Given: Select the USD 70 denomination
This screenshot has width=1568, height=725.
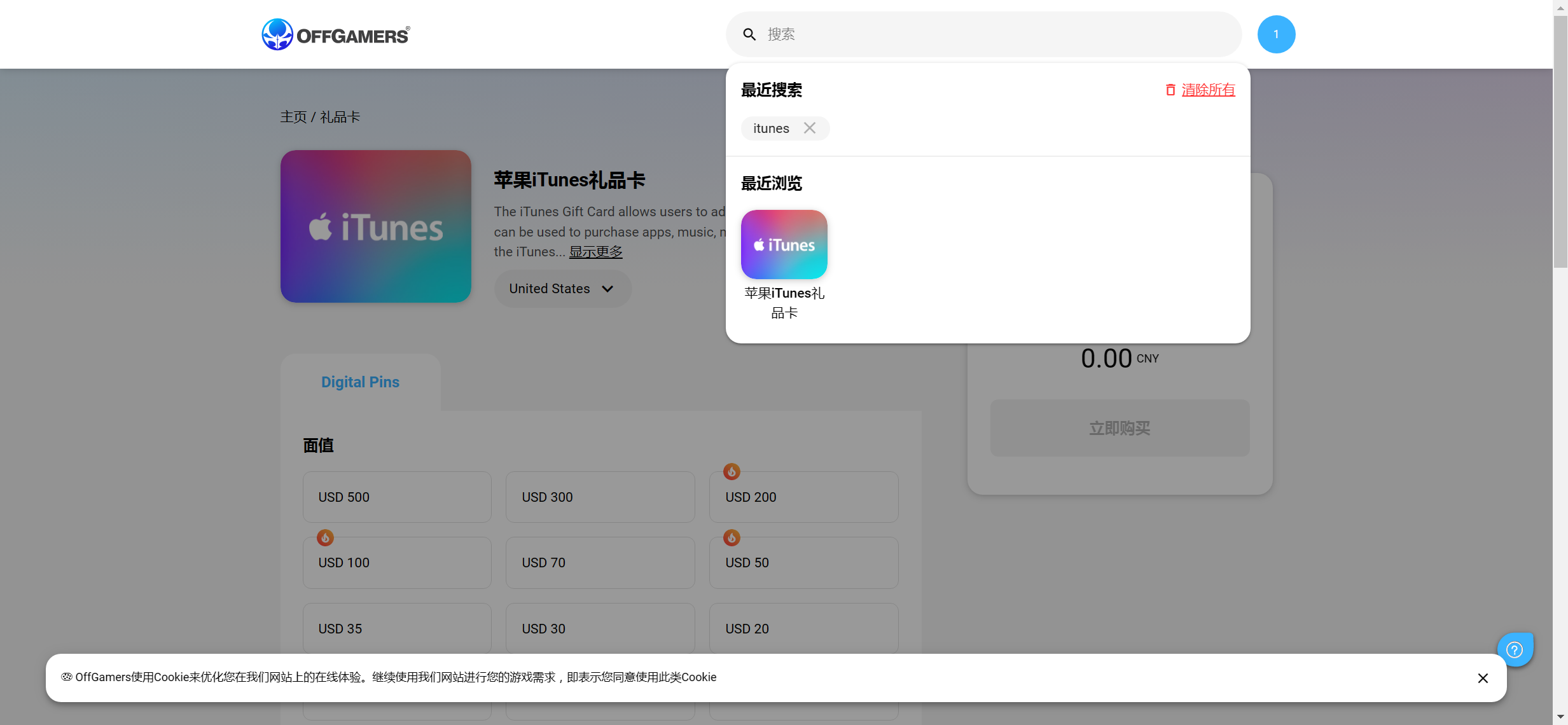Looking at the screenshot, I should (x=600, y=562).
